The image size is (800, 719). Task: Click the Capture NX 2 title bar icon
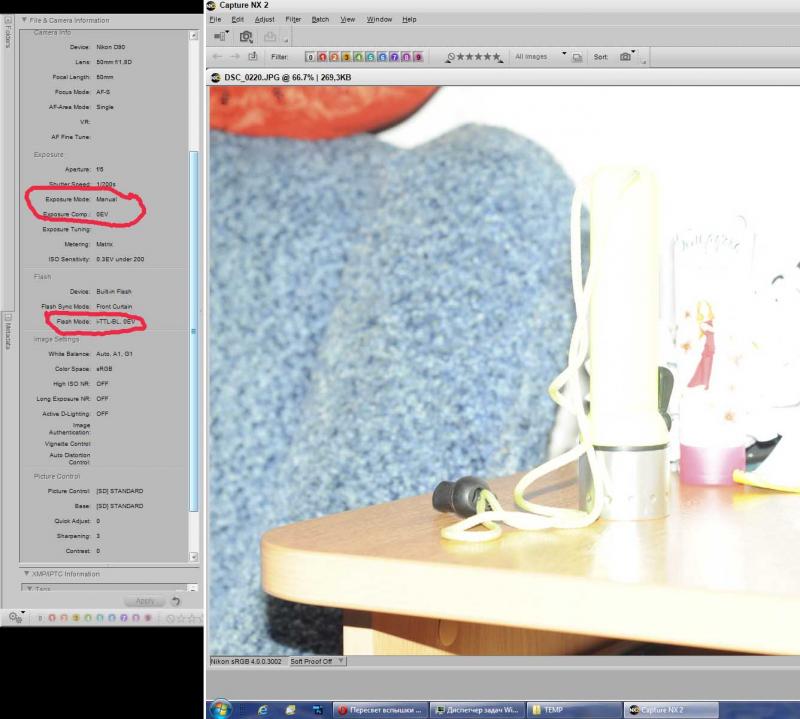pyautogui.click(x=211, y=6)
